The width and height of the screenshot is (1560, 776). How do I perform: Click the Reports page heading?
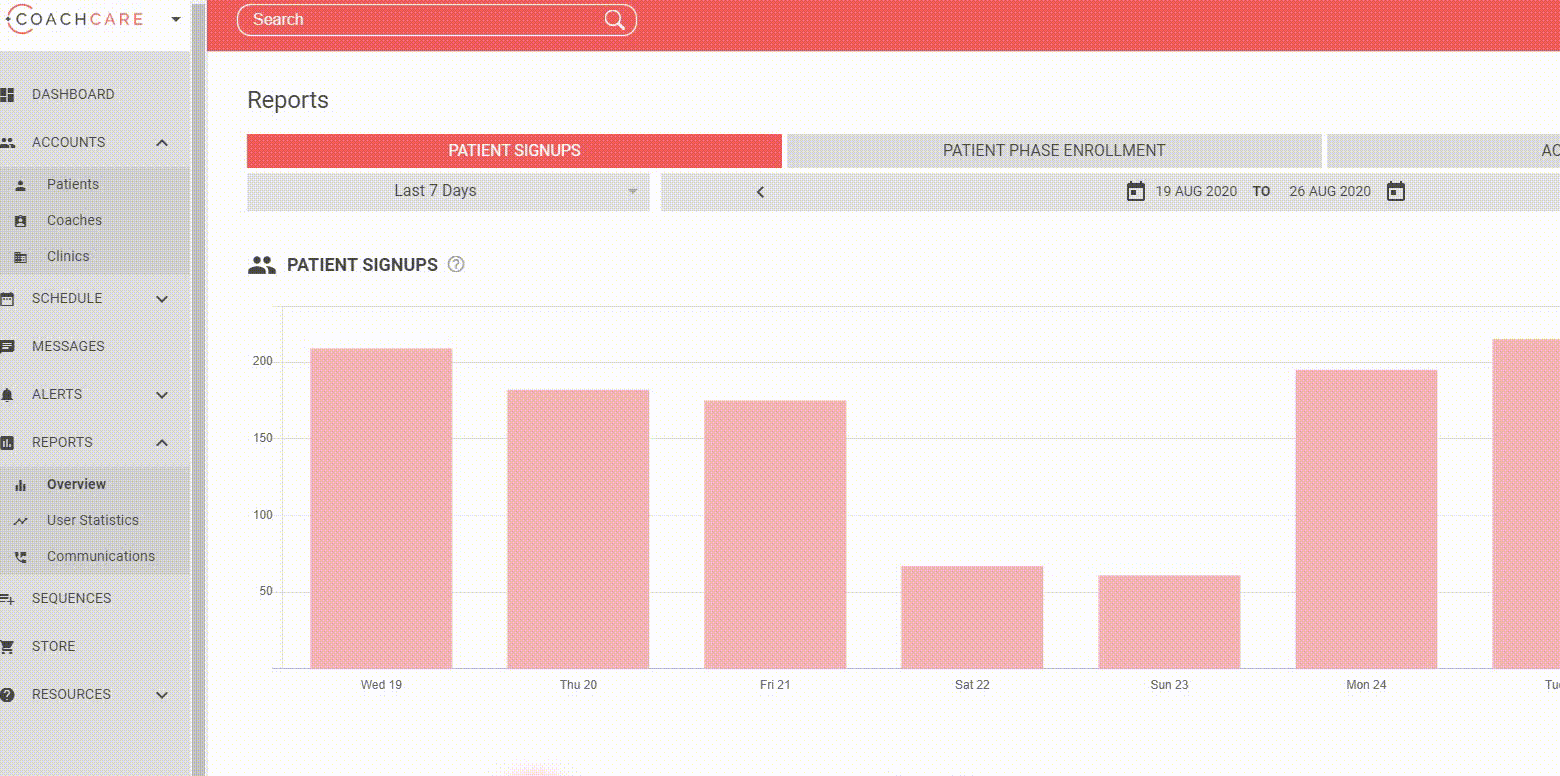point(288,100)
